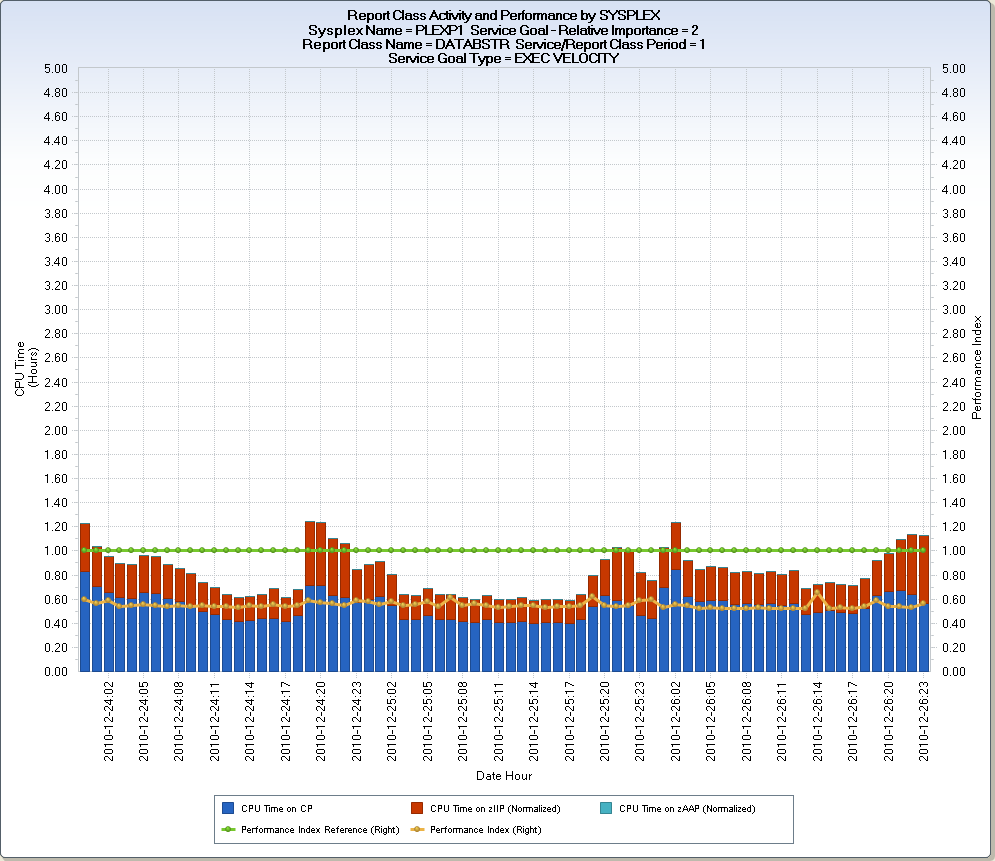Screen dimensions: 995x861
Task: Select the Performance Index Reference legend marker
Action: click(x=228, y=829)
